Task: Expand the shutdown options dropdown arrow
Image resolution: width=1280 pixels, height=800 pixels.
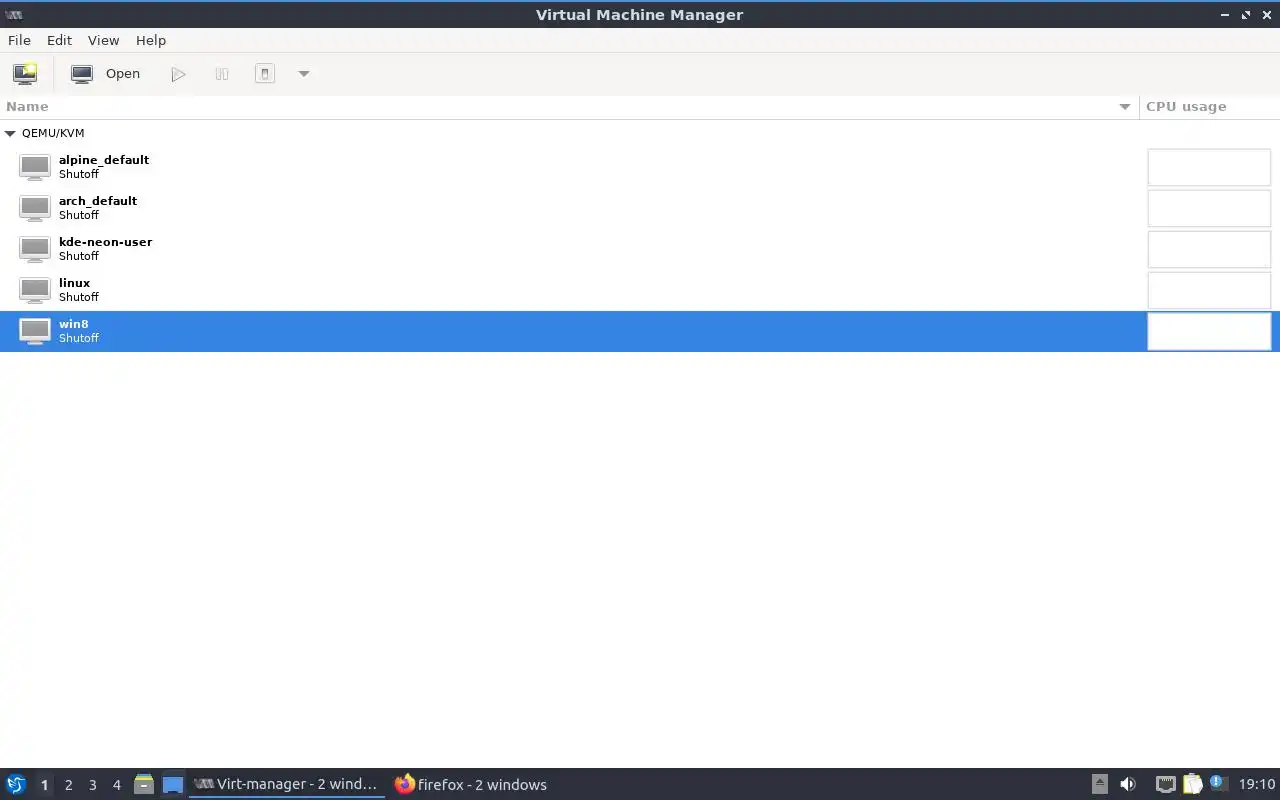Action: (x=304, y=74)
